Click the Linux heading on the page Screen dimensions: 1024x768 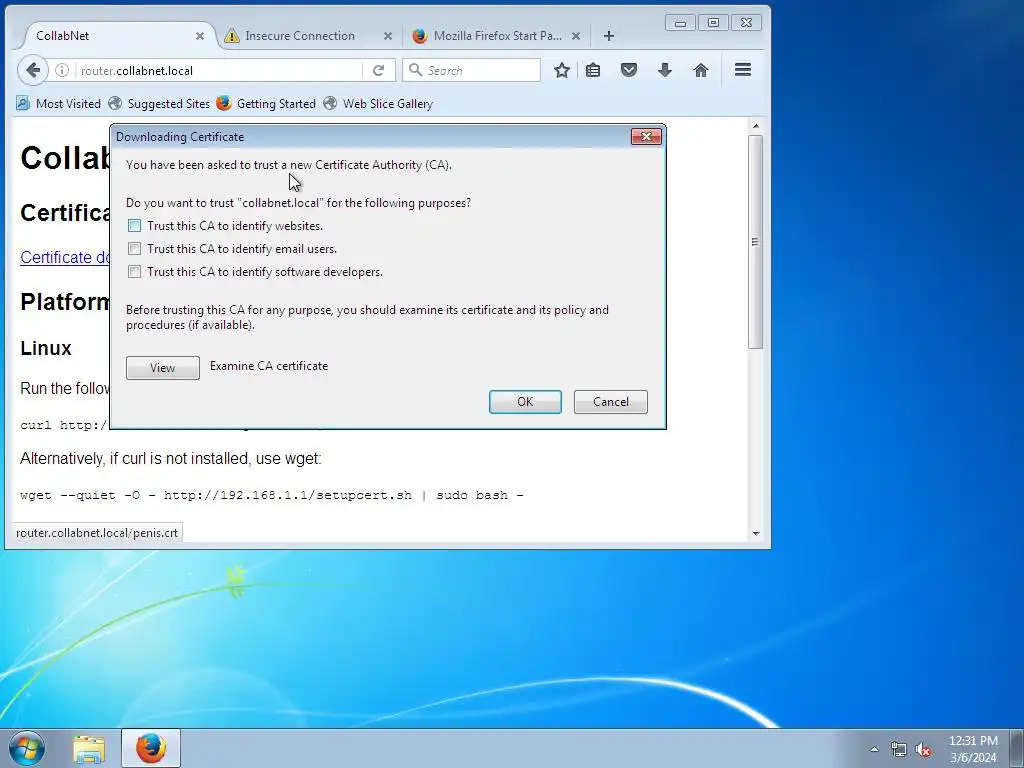click(x=46, y=348)
